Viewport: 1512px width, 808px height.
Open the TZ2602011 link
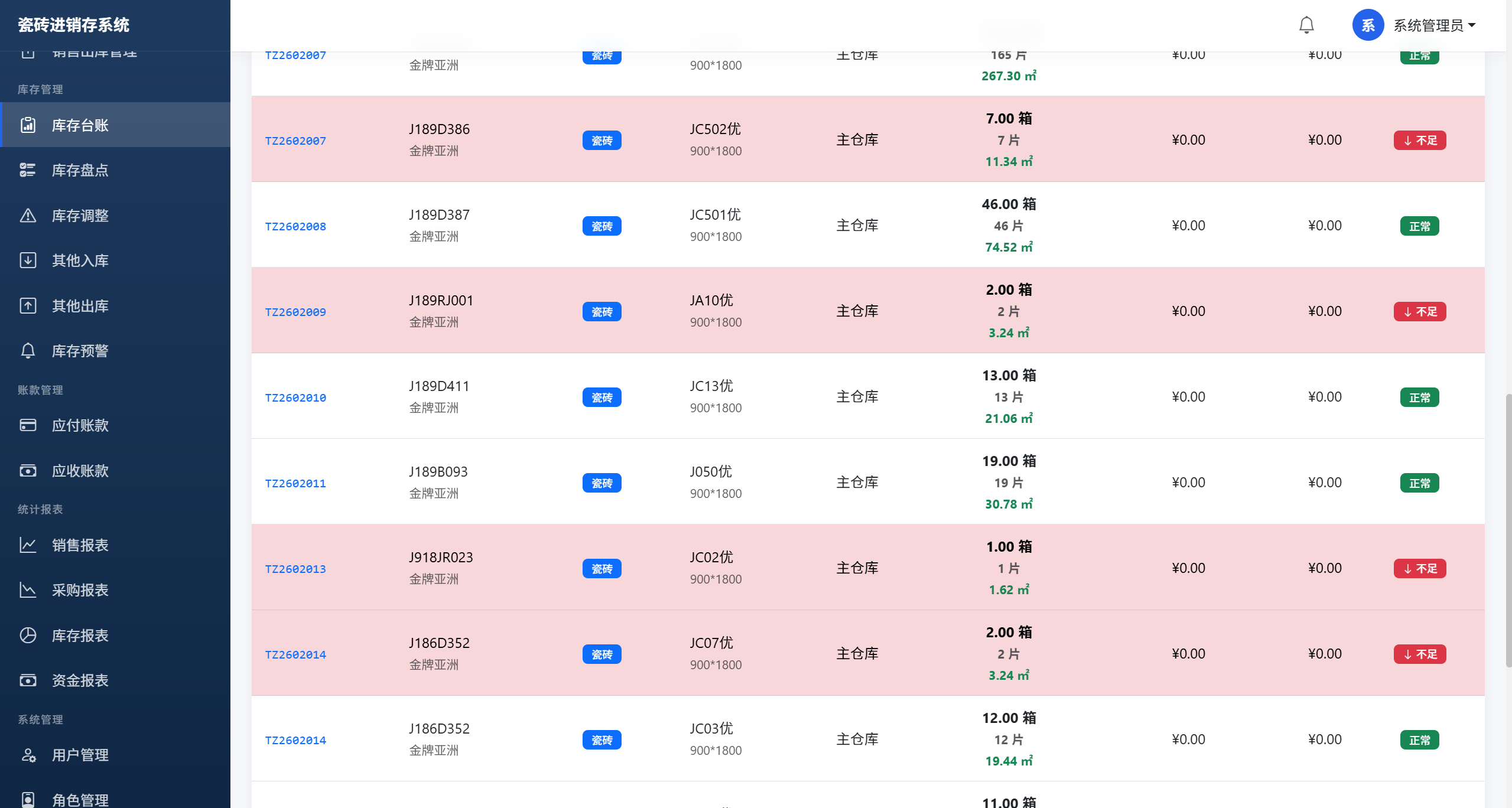(295, 483)
